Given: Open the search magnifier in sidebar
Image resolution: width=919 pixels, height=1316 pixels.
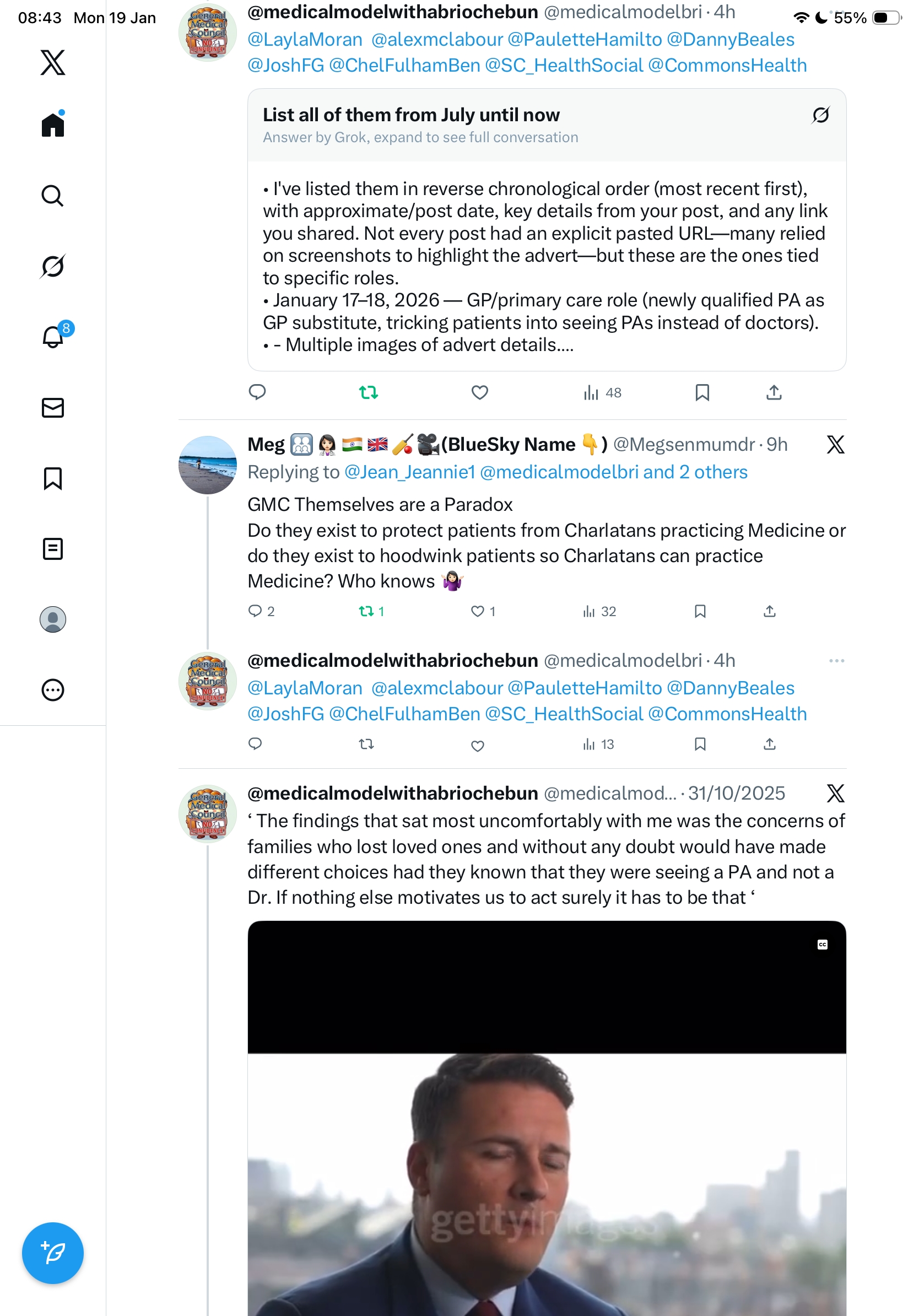Looking at the screenshot, I should (x=53, y=196).
